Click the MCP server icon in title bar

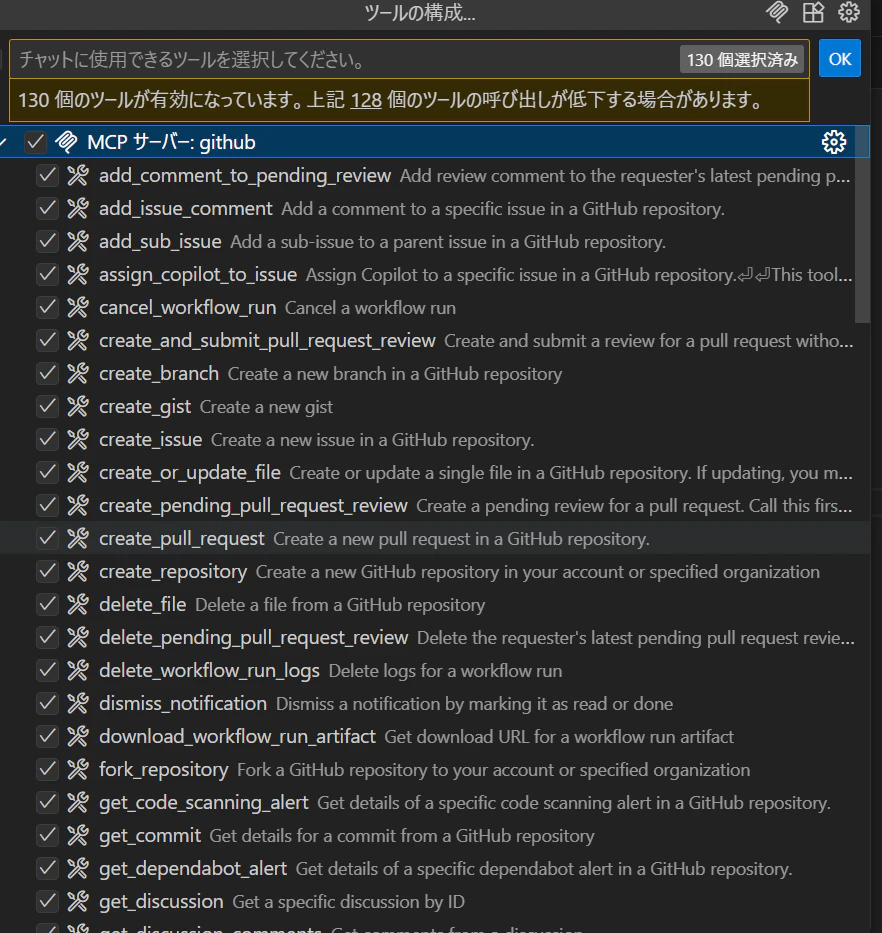[x=777, y=12]
